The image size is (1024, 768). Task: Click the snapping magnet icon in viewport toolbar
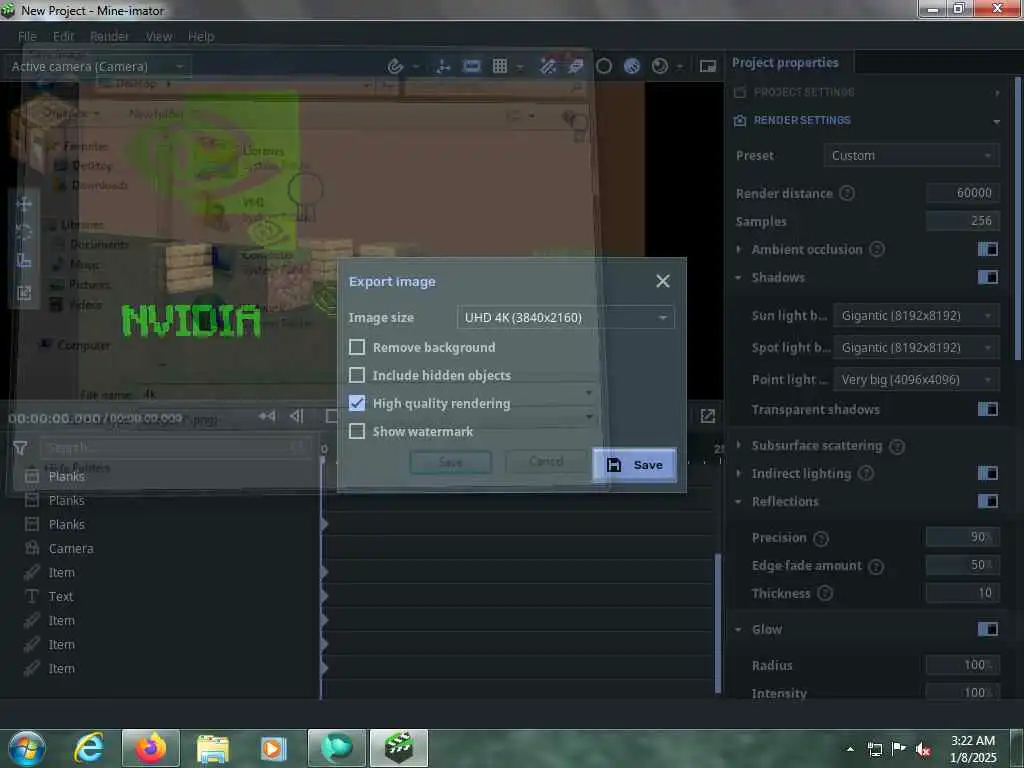point(395,66)
